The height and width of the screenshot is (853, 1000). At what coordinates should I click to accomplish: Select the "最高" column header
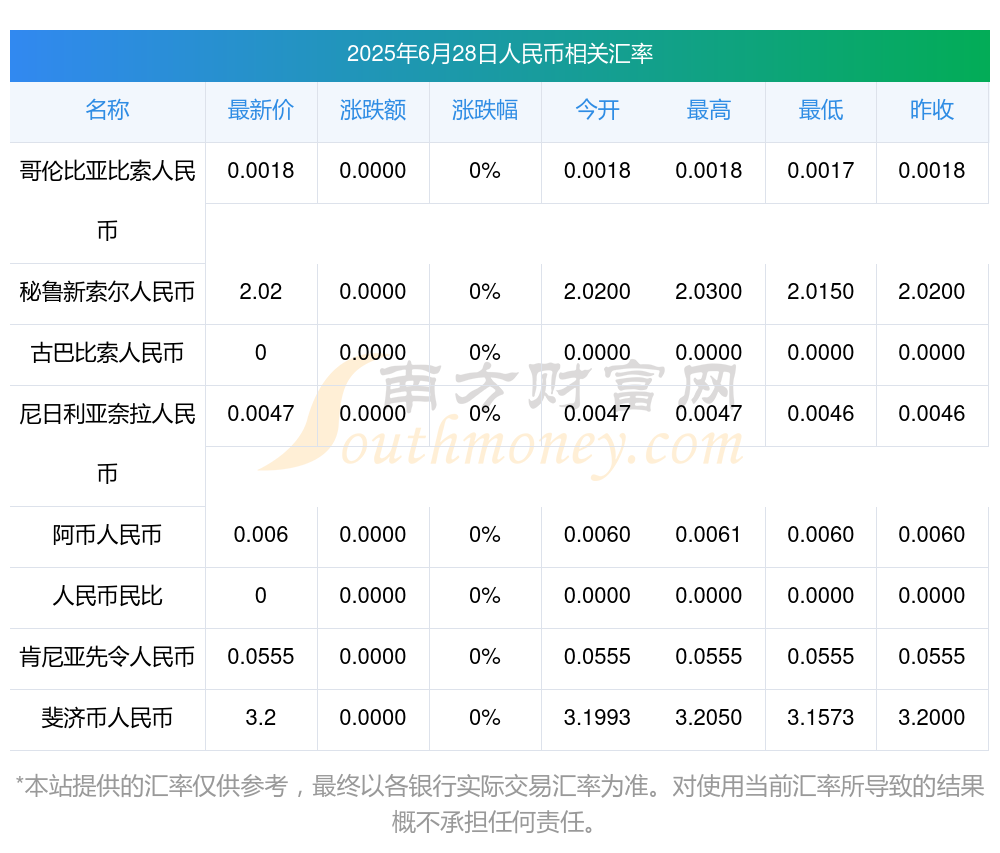[x=709, y=110]
